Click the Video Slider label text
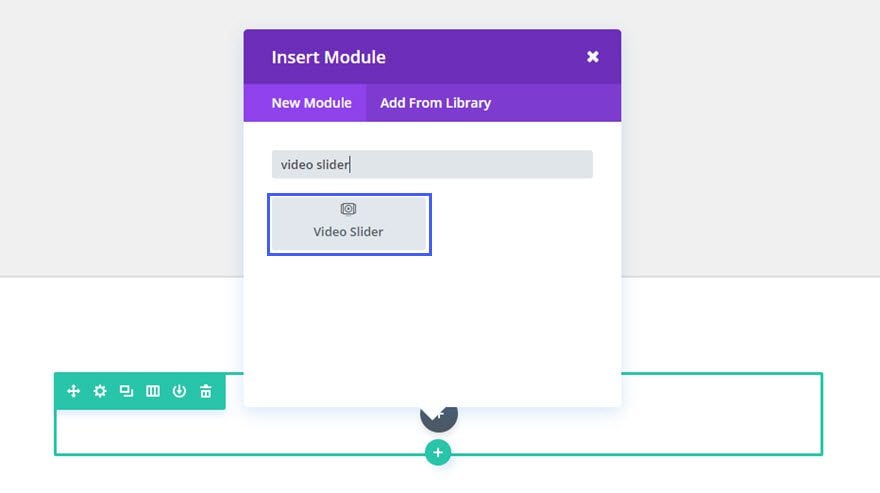This screenshot has width=880, height=493. 348,232
